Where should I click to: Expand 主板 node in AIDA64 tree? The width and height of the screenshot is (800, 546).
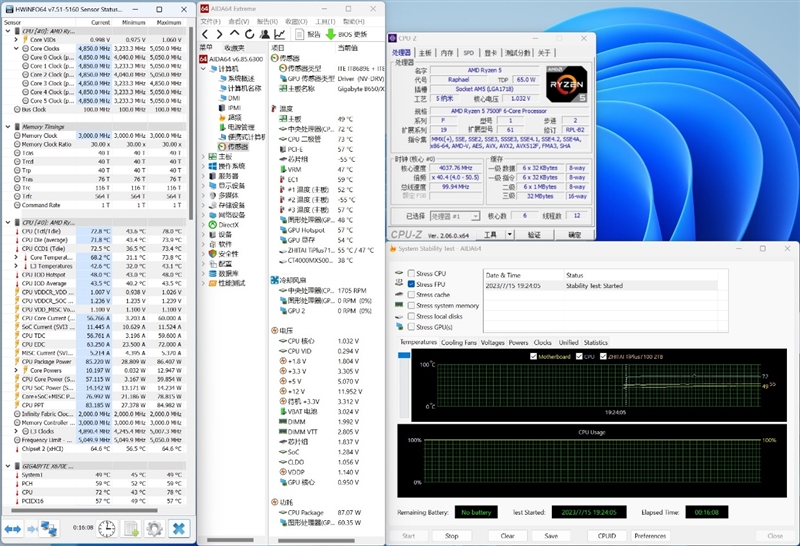[203, 156]
